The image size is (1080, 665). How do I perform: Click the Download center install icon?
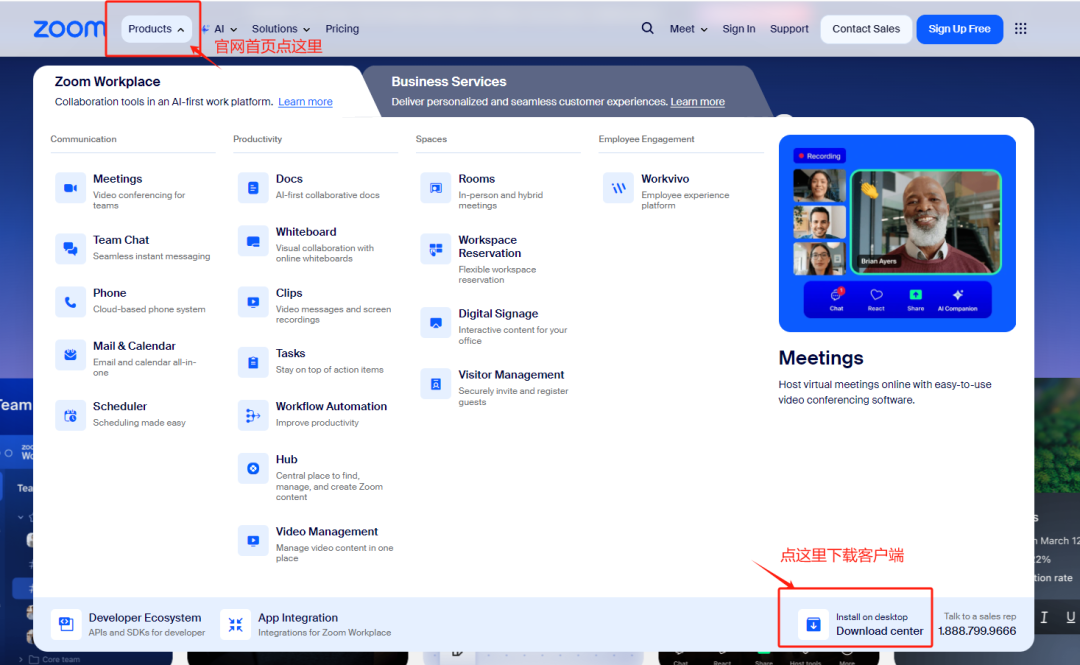(813, 625)
